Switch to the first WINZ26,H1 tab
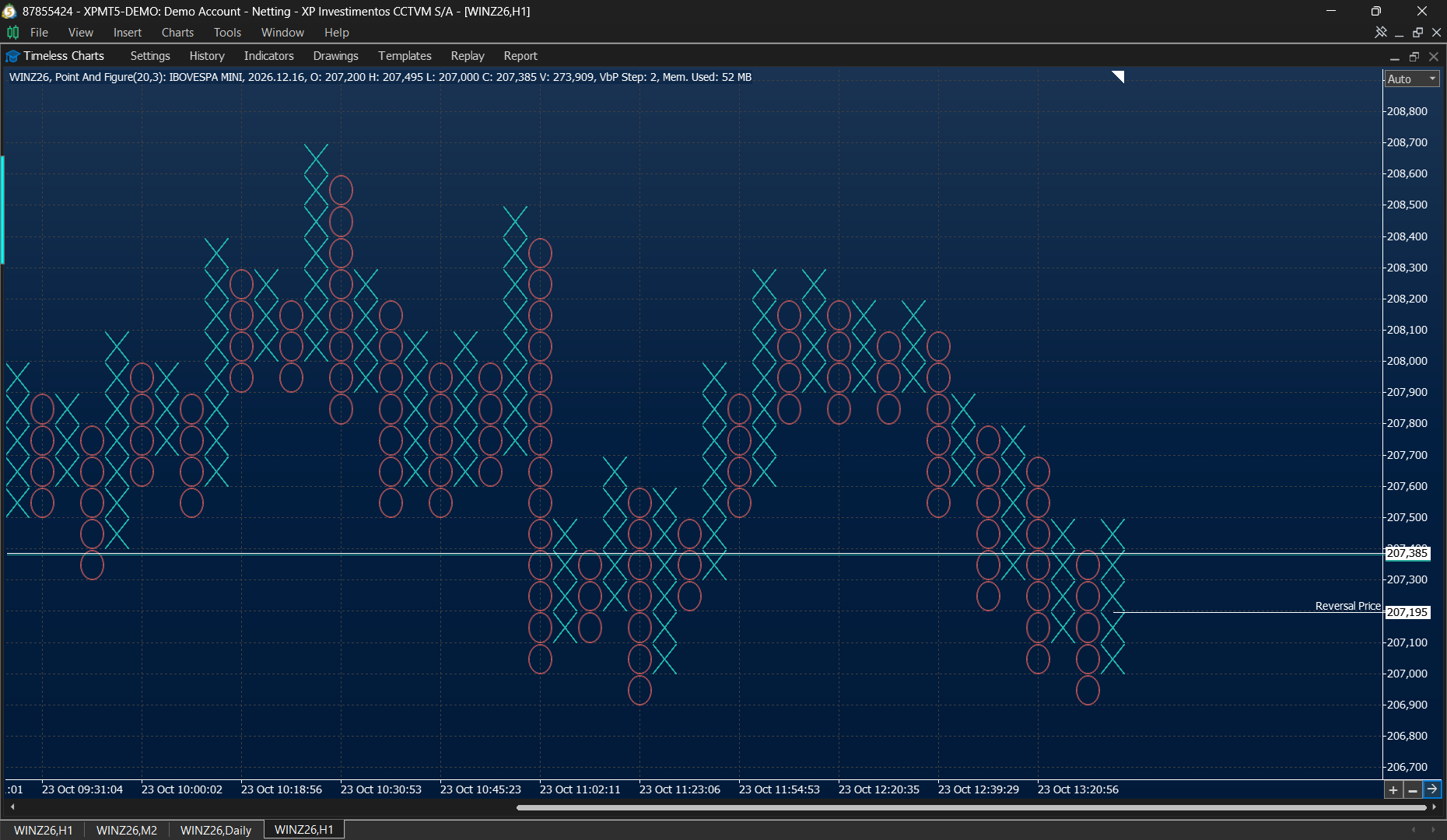 pos(44,830)
